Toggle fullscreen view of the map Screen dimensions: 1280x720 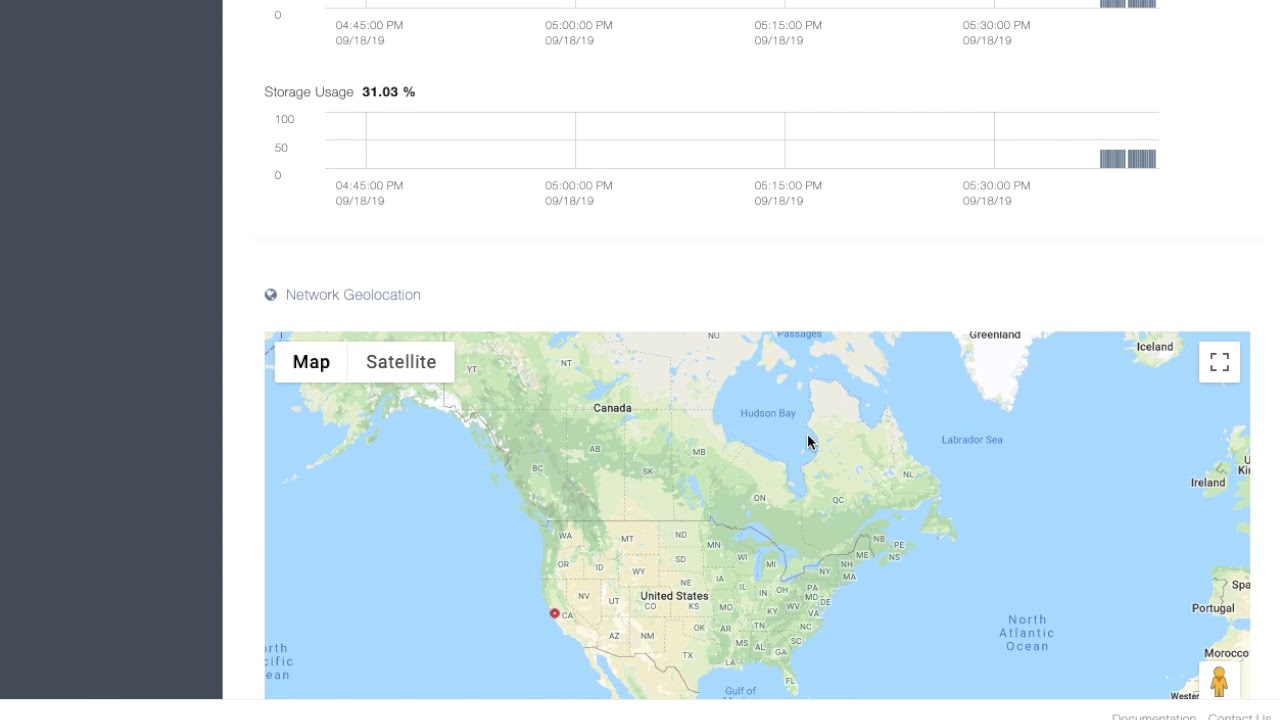pyautogui.click(x=1219, y=362)
